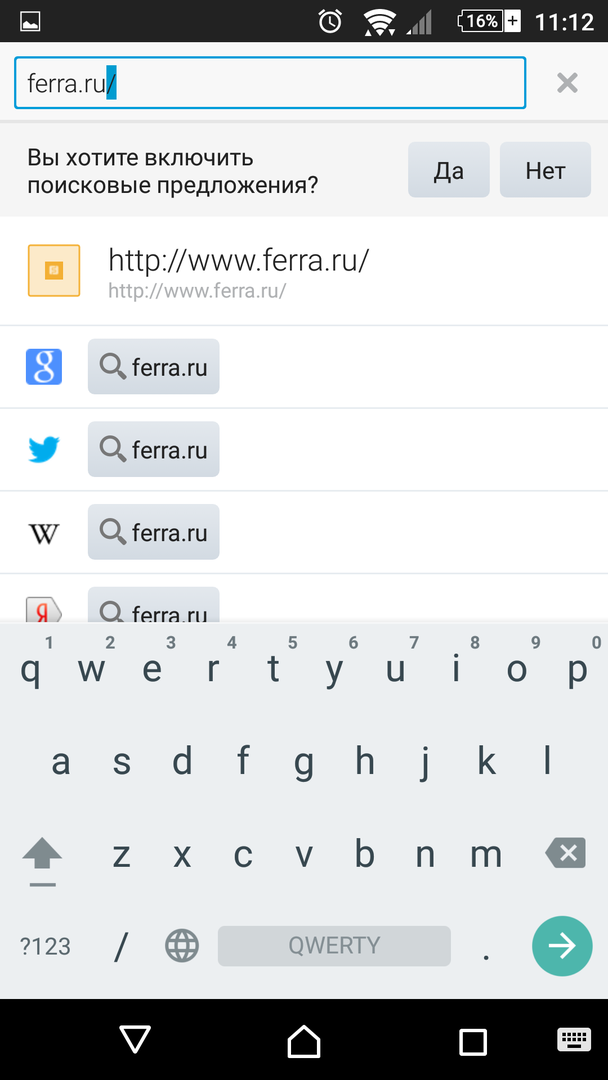The height and width of the screenshot is (1080, 608).
Task: Tap Нет to decline search suggestions
Action: click(545, 170)
